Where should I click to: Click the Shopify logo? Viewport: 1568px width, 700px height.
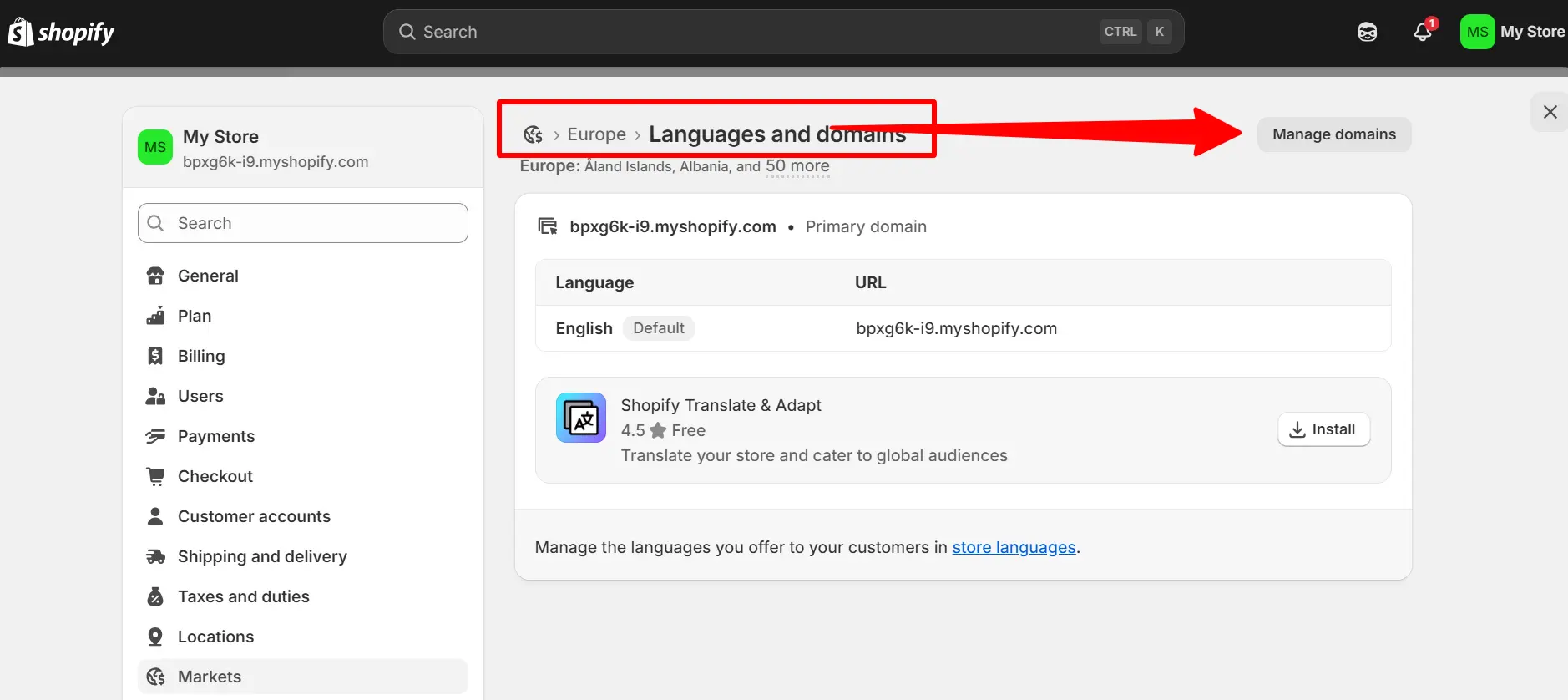pos(61,32)
